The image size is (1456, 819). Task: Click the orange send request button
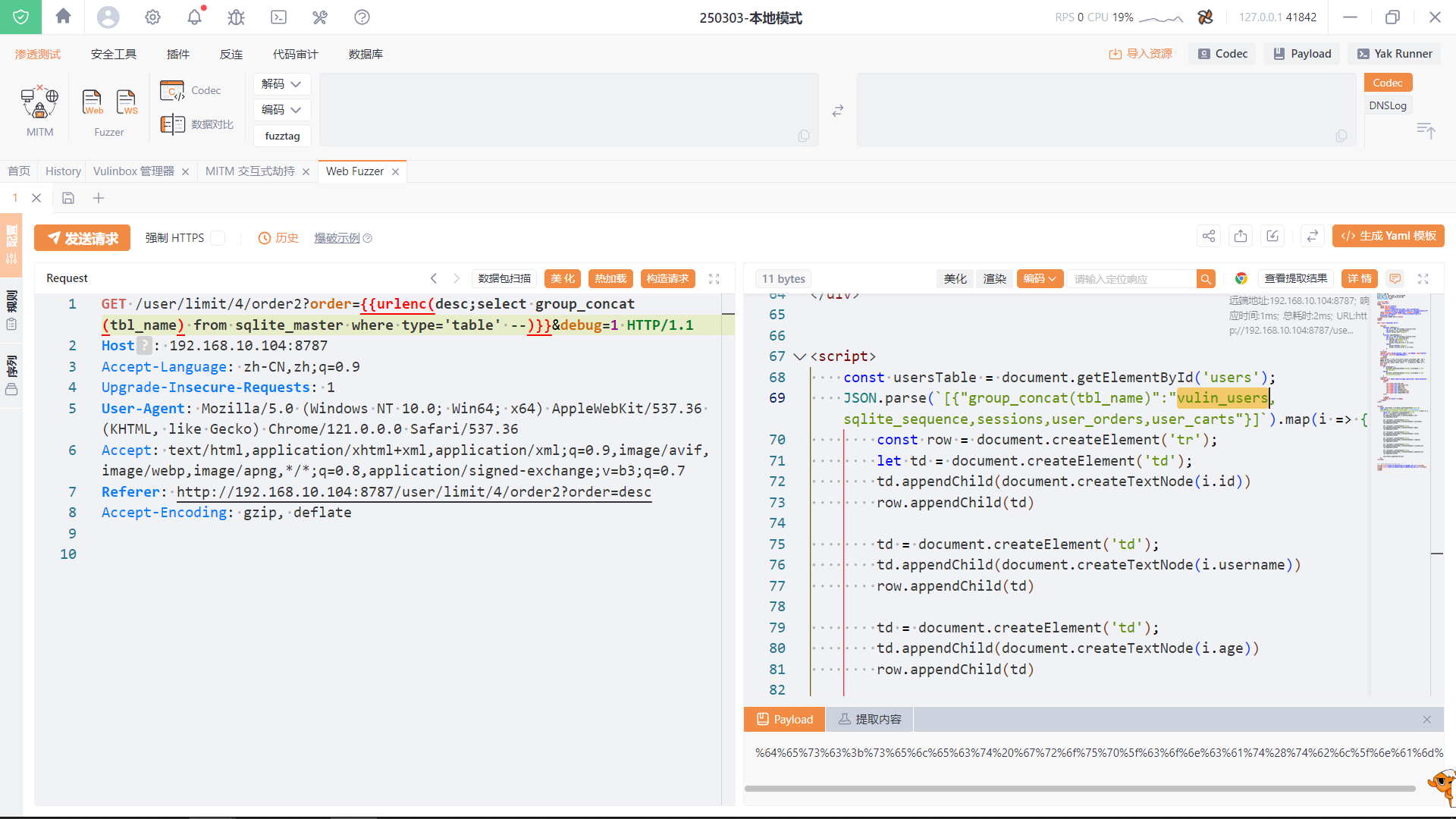83,238
